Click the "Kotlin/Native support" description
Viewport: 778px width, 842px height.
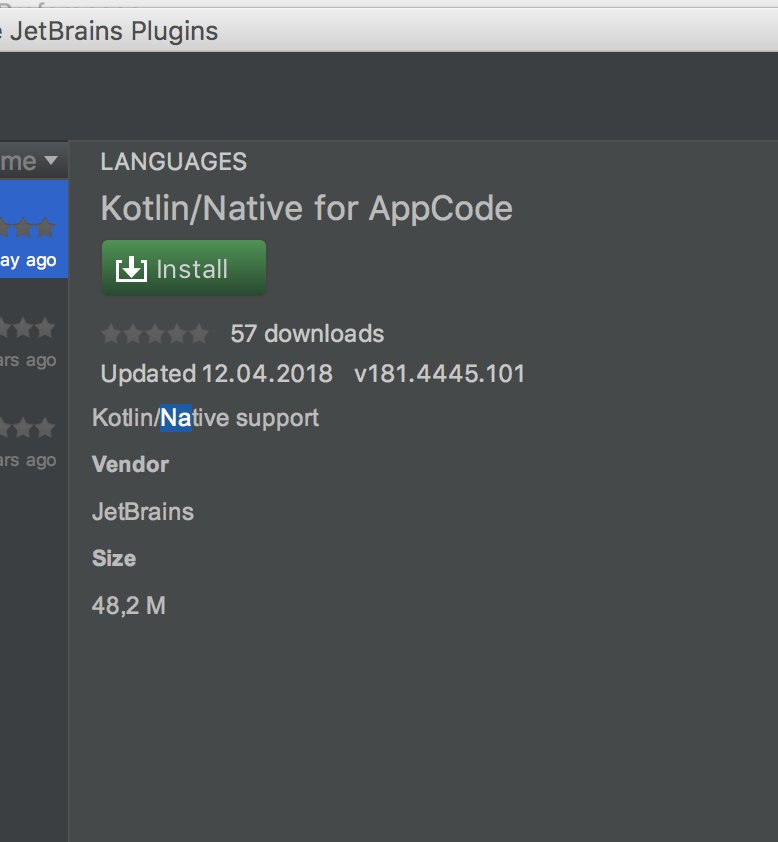pos(205,418)
